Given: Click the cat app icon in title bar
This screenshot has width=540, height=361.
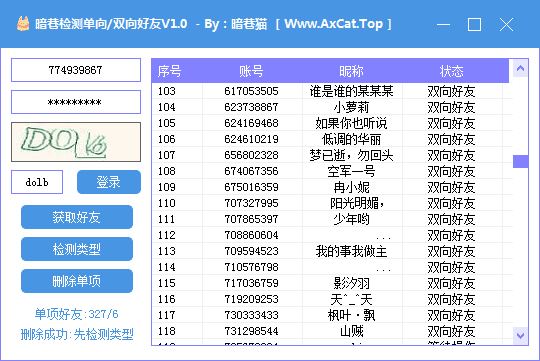Looking at the screenshot, I should pos(23,24).
